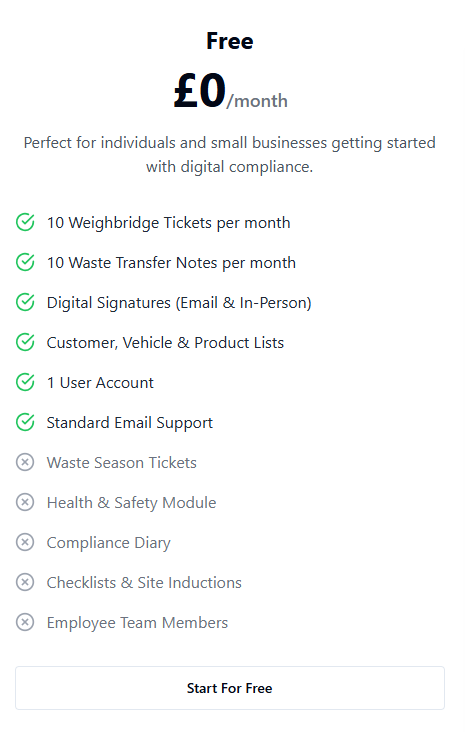This screenshot has height=732, width=465.
Task: Click check icon beside Standard Email Support
Action: [x=25, y=422]
